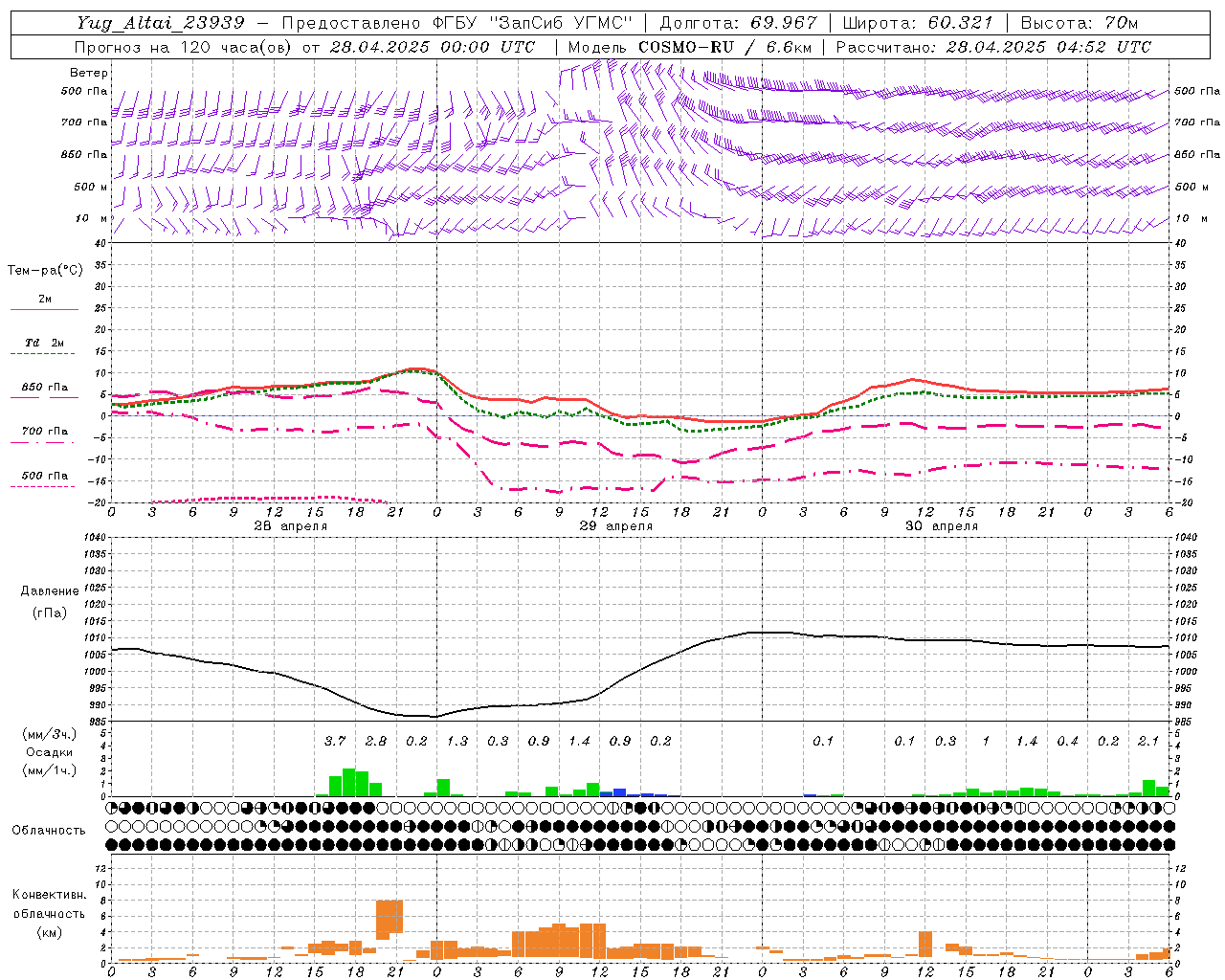Click the tallest green precipitation bar on 28 апреля
Image resolution: width=1225 pixels, height=980 pixels.
pos(348,783)
